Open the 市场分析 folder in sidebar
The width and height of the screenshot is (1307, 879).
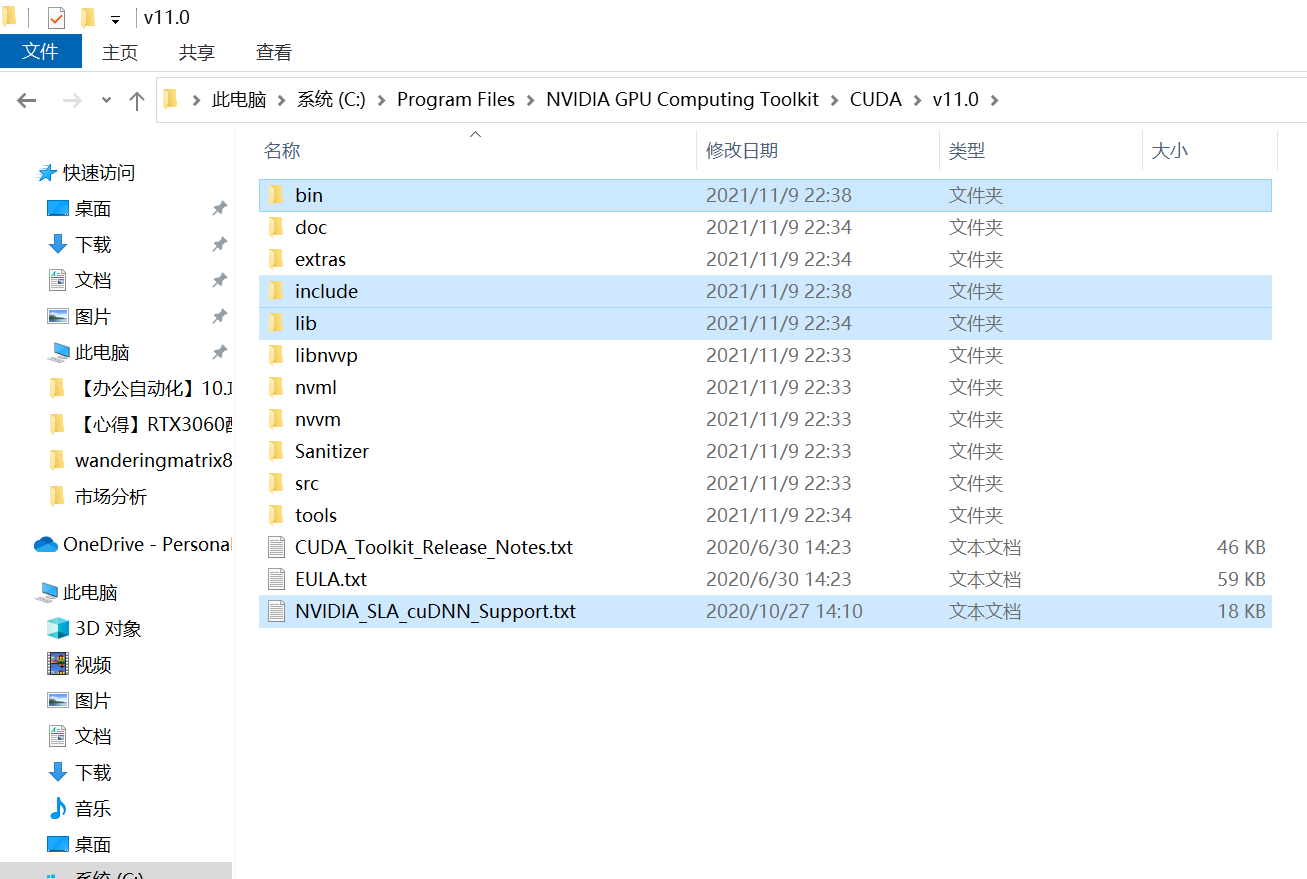111,497
